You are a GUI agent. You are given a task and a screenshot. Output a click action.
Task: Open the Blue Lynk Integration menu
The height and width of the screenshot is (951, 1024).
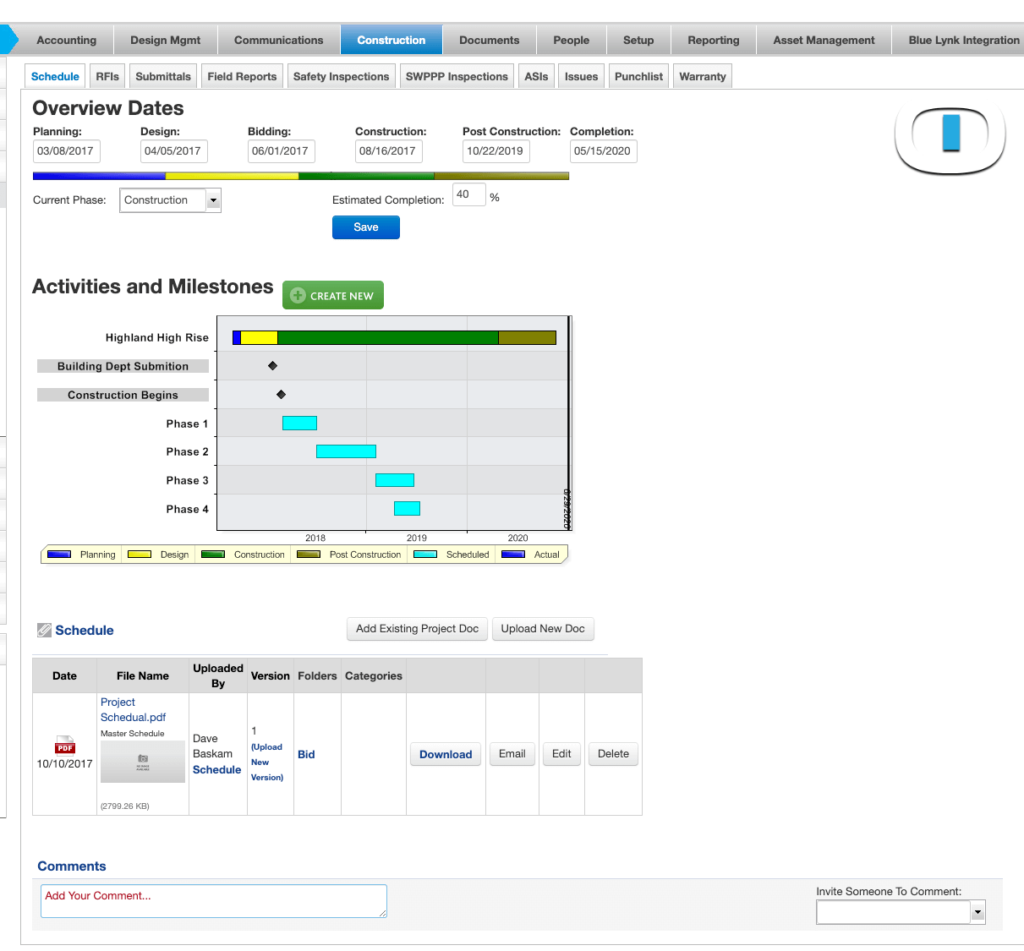[x=958, y=40]
